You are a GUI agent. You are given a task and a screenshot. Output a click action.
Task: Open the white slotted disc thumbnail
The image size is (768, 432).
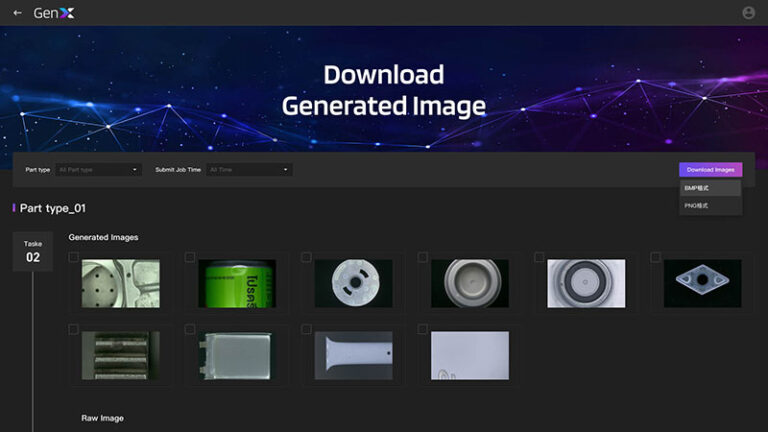(354, 284)
